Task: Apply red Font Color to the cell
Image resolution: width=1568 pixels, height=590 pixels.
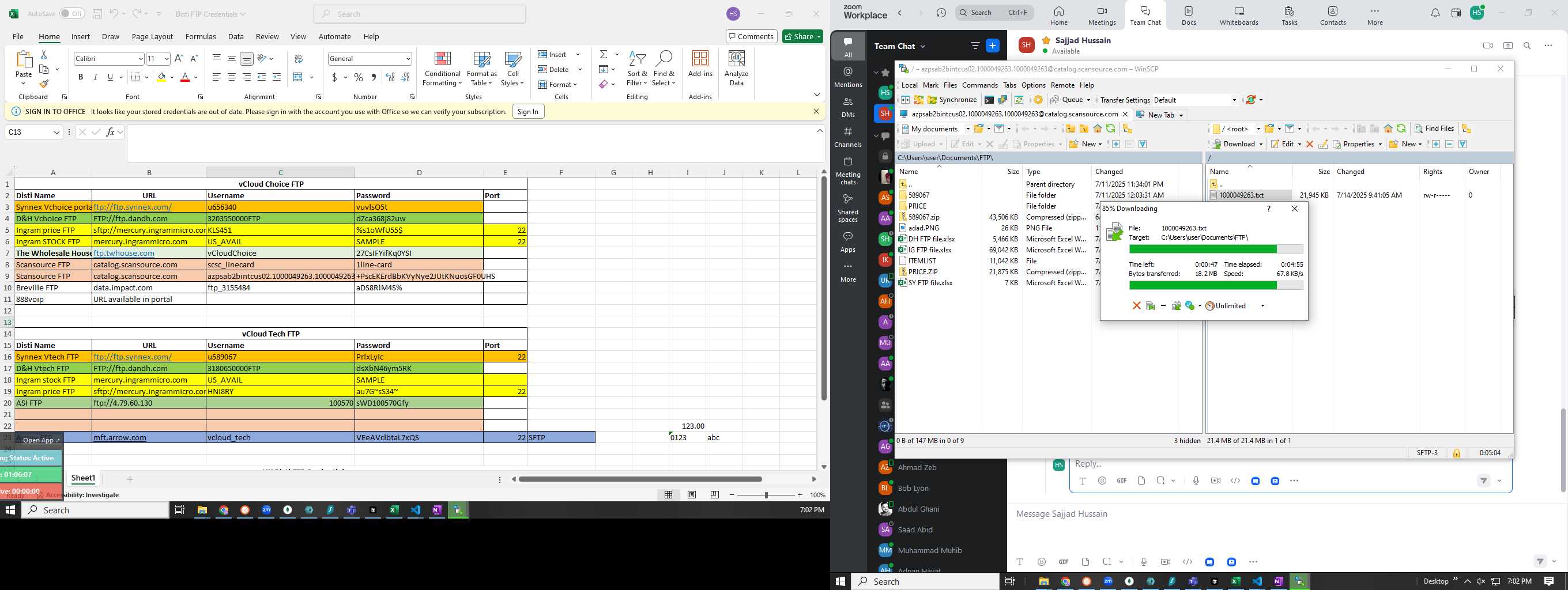Action: [185, 77]
